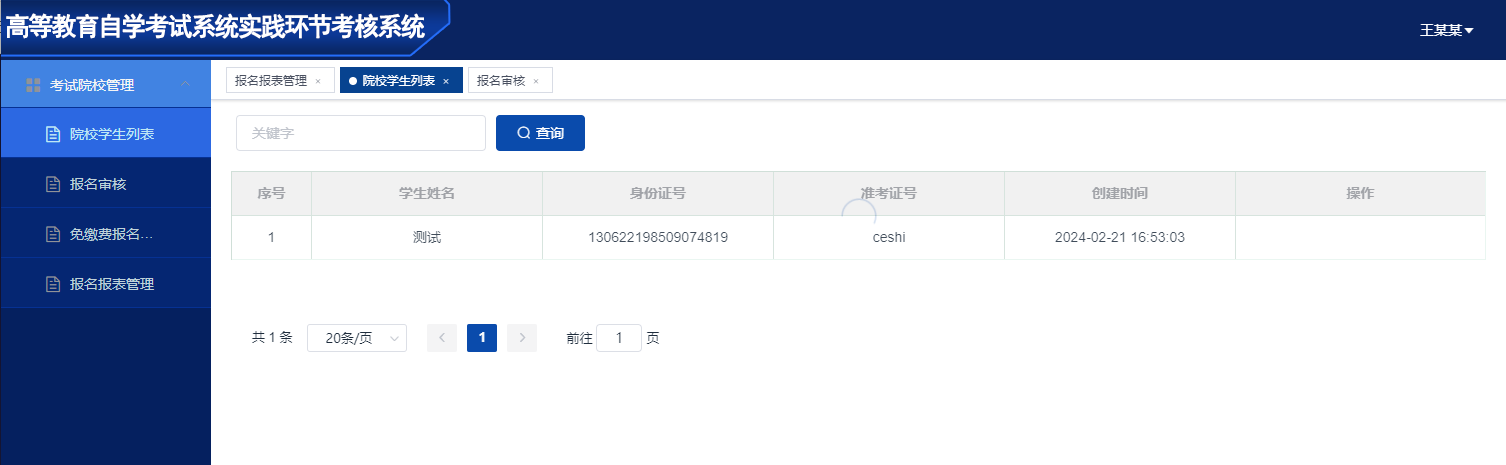Image resolution: width=1506 pixels, height=465 pixels.
Task: Click document icon next to 院校学生列表
Action: [x=54, y=134]
